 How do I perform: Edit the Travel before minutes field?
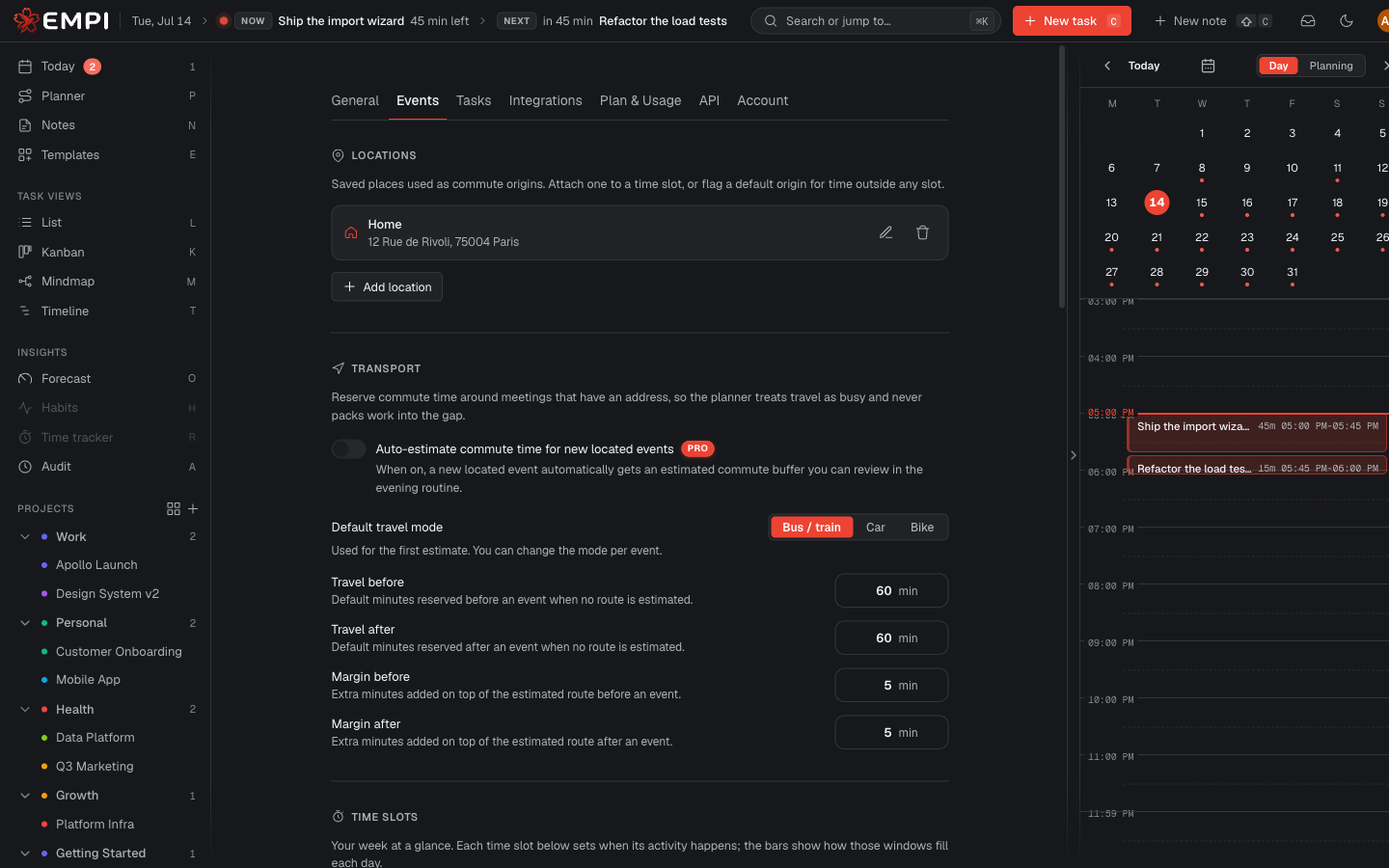(891, 590)
